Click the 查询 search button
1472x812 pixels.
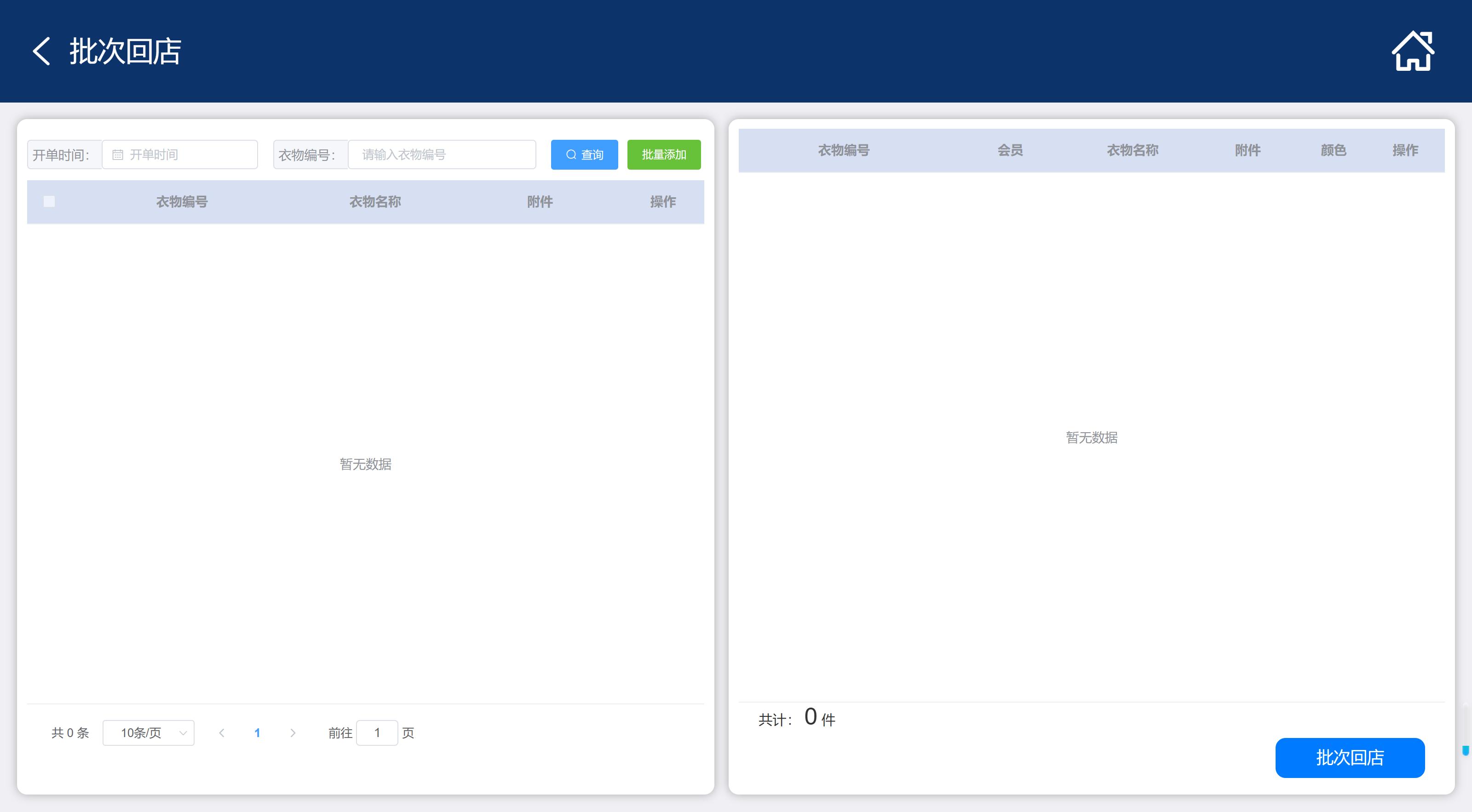point(584,155)
